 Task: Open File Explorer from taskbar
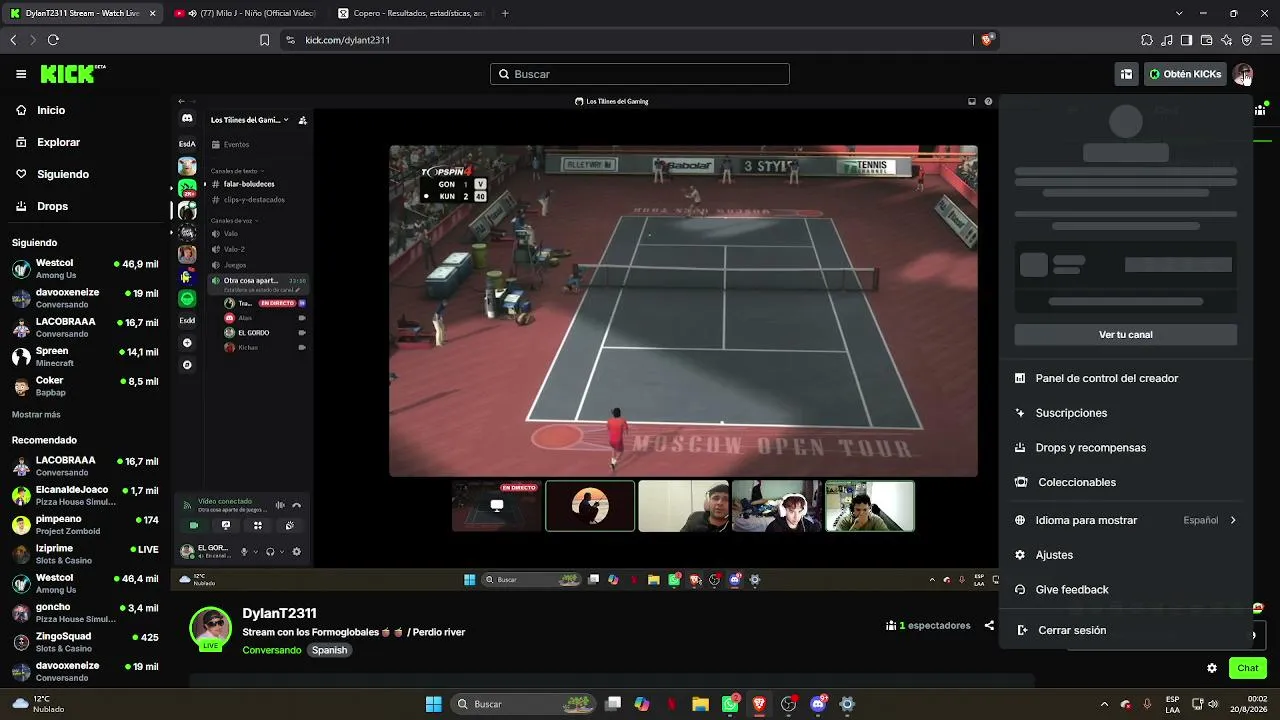tap(700, 704)
